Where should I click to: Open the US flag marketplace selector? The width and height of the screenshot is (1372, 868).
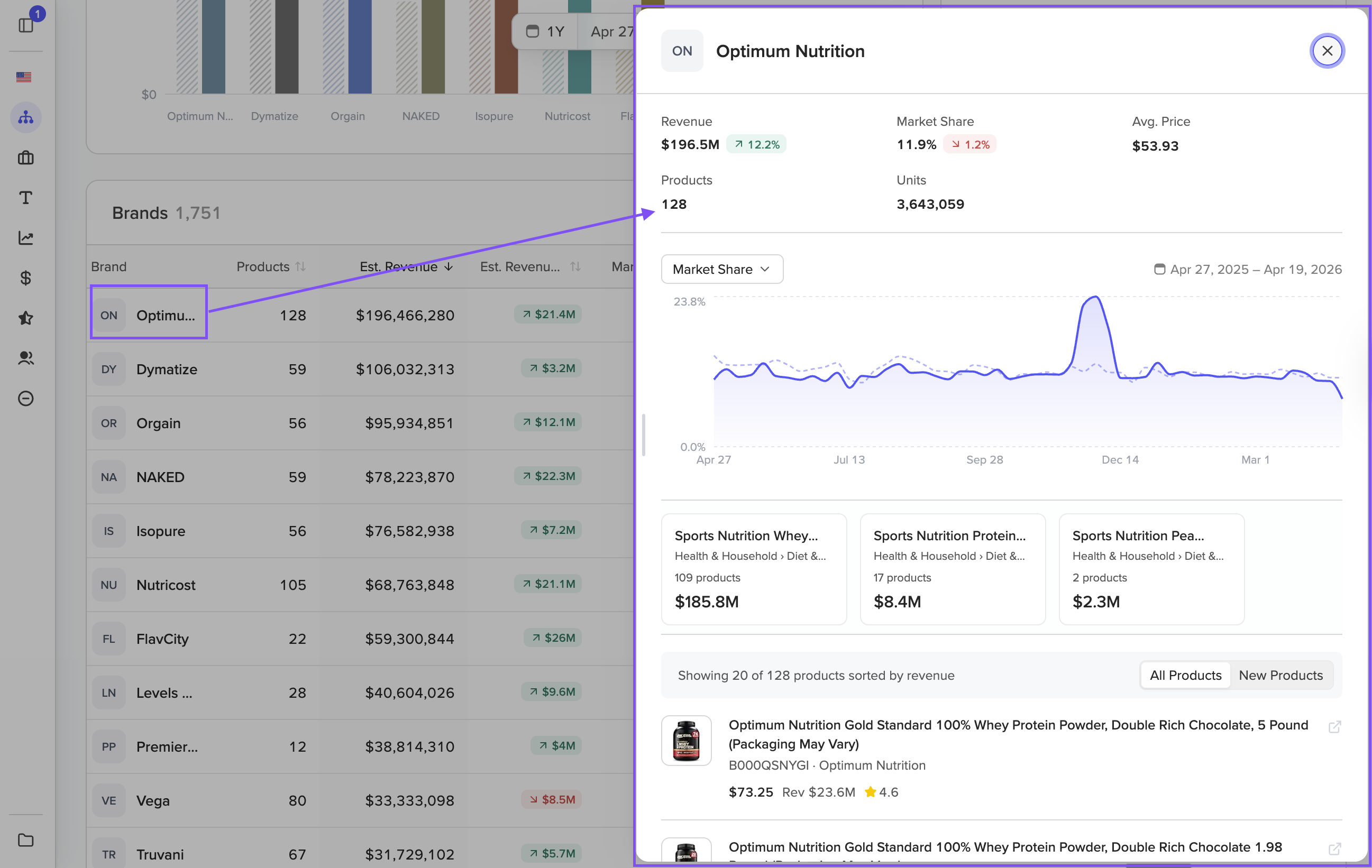[x=24, y=77]
